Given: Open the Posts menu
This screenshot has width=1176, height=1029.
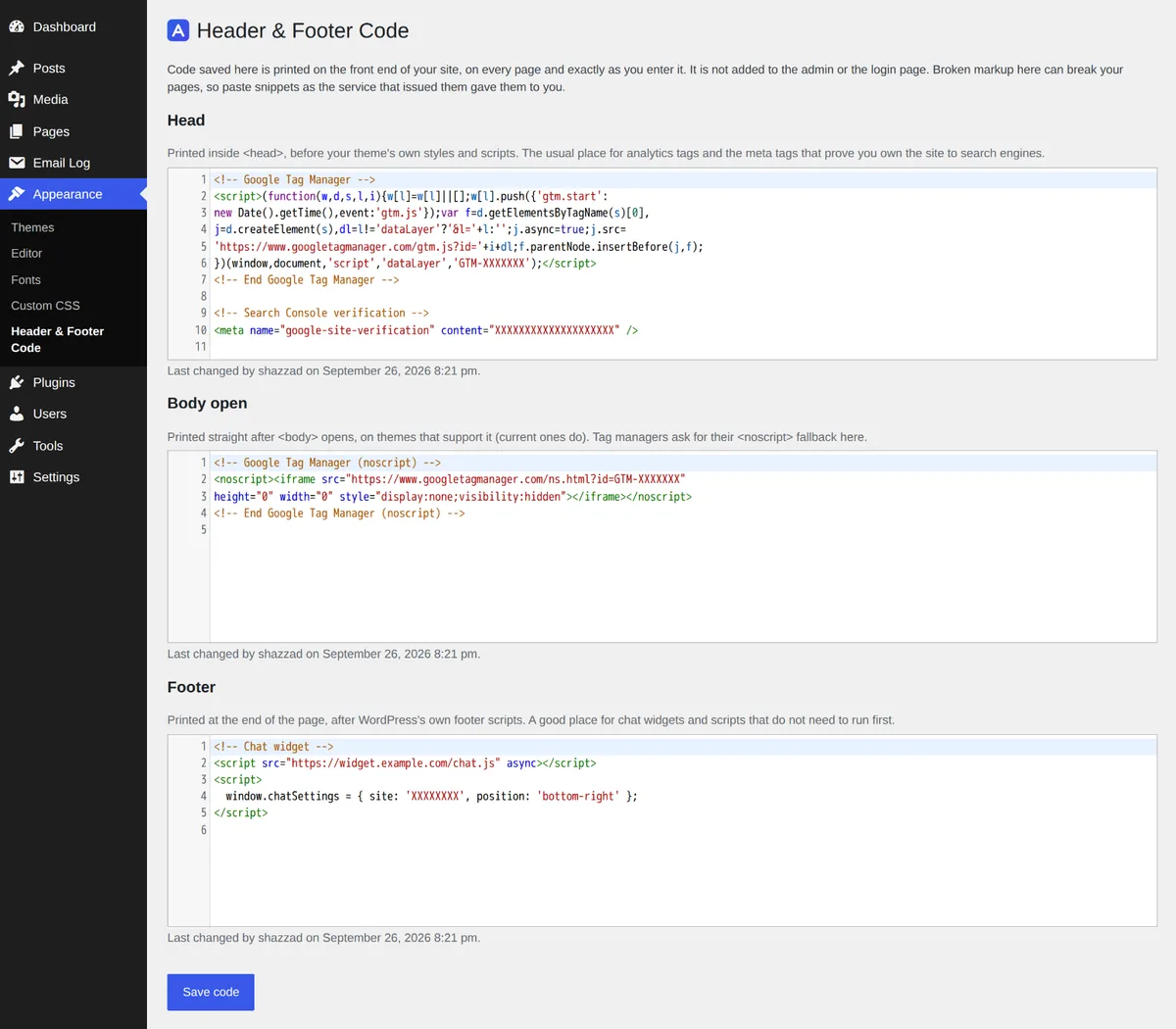Looking at the screenshot, I should [x=73, y=68].
